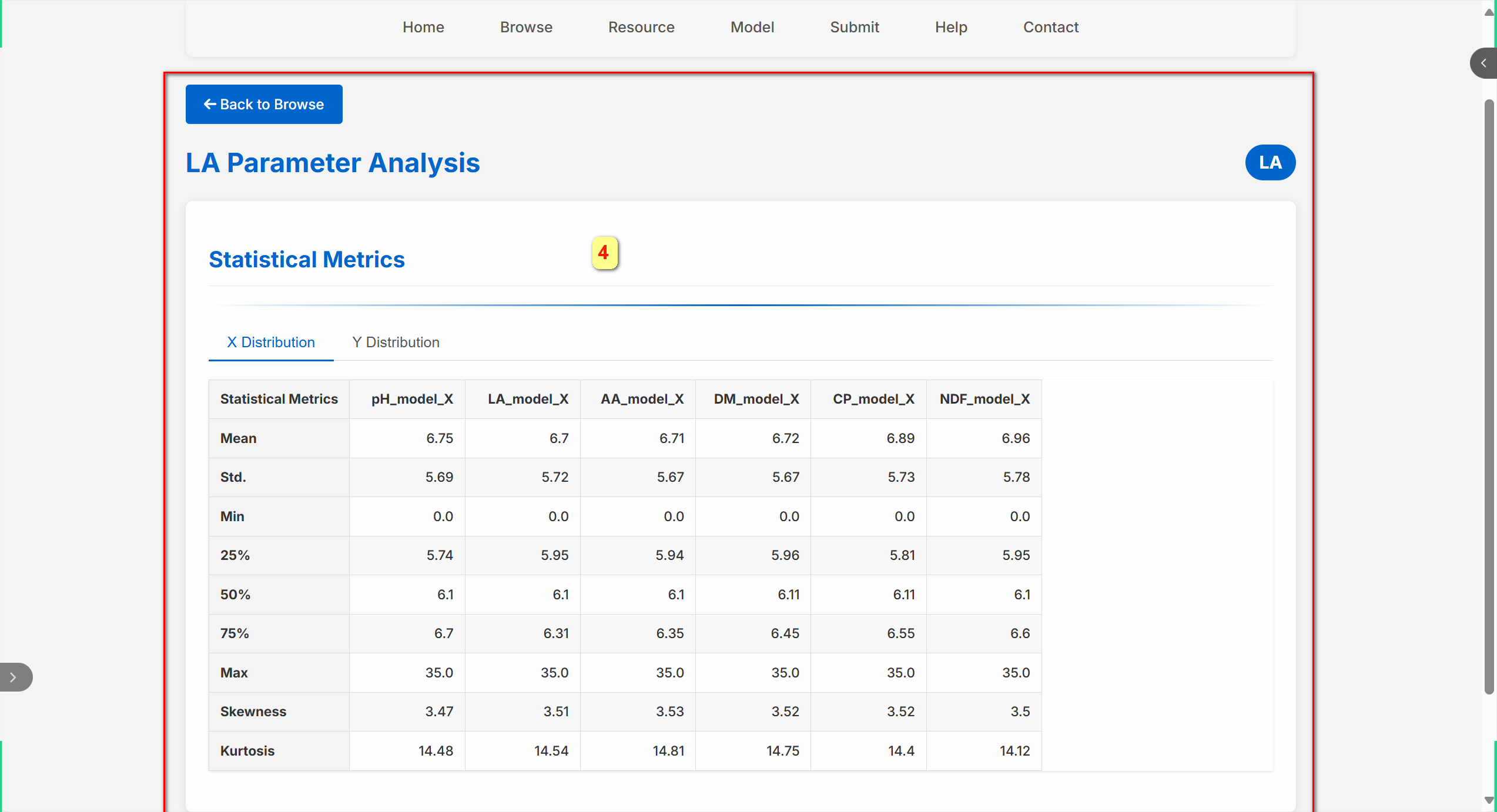The width and height of the screenshot is (1497, 812).
Task: Open the Browse menu item
Action: (526, 27)
